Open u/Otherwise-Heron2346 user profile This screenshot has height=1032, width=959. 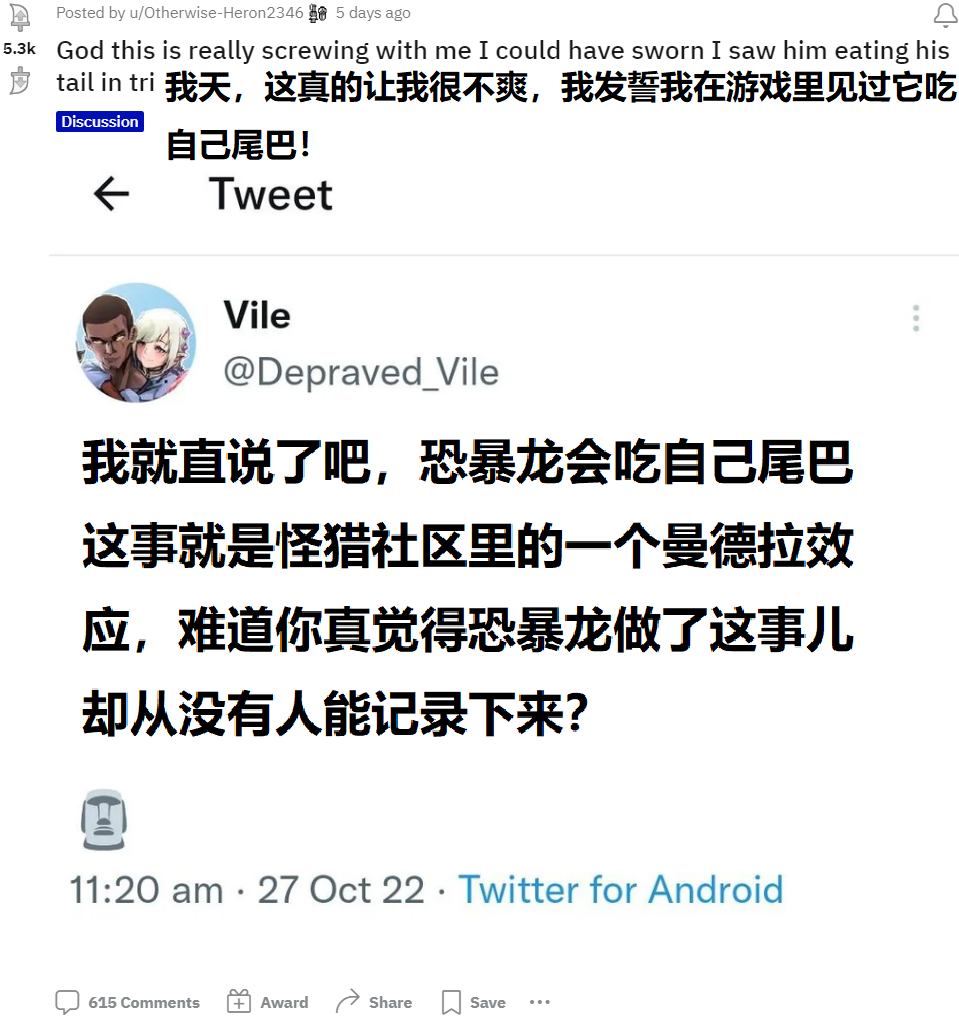point(217,13)
